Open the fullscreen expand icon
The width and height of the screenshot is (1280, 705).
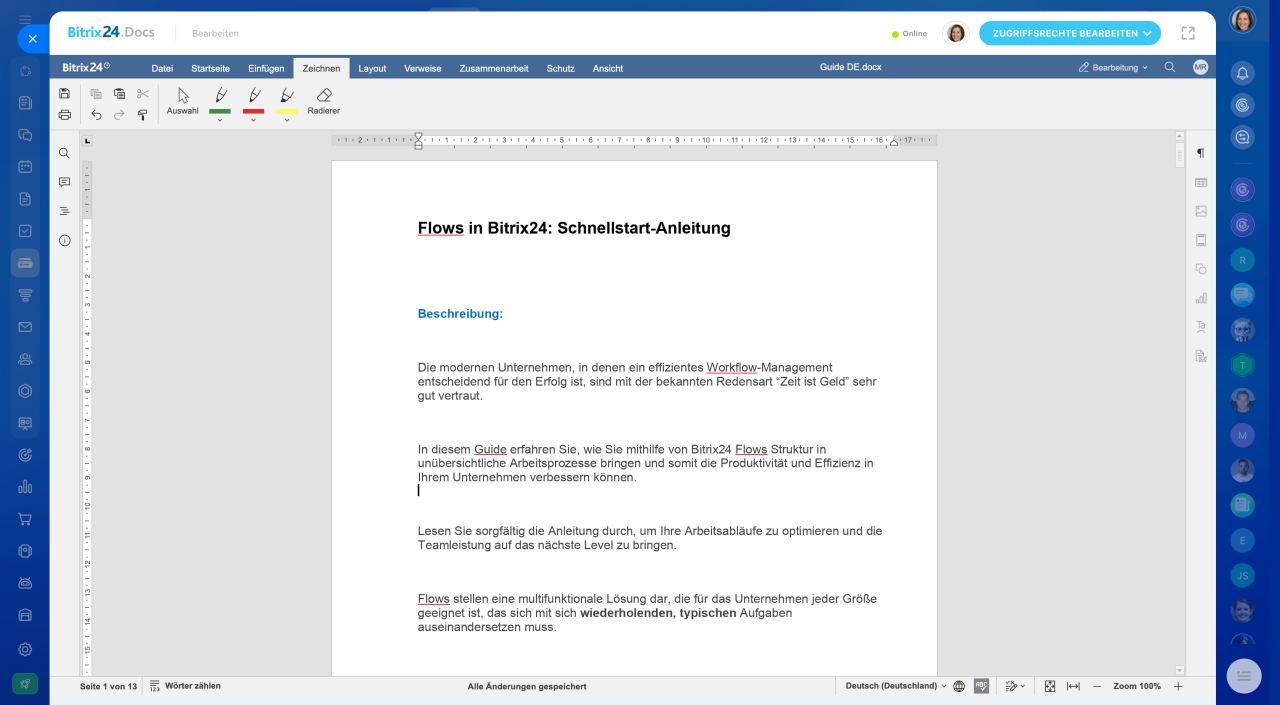click(x=1188, y=33)
